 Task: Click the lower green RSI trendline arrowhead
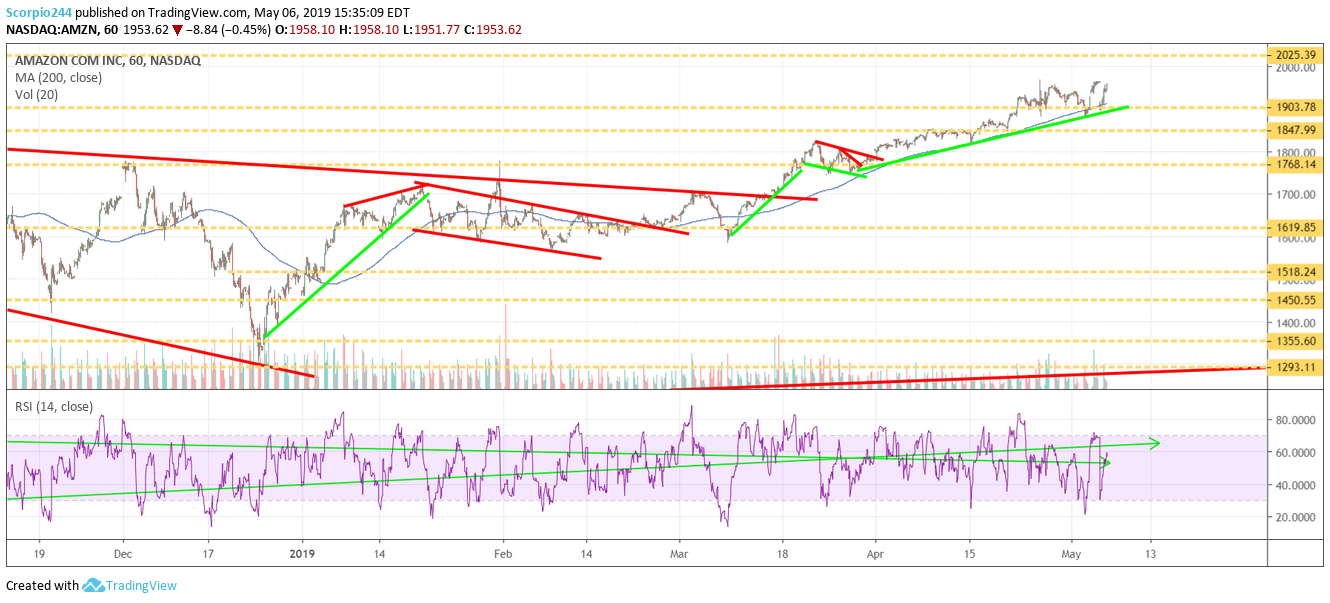tap(1106, 461)
